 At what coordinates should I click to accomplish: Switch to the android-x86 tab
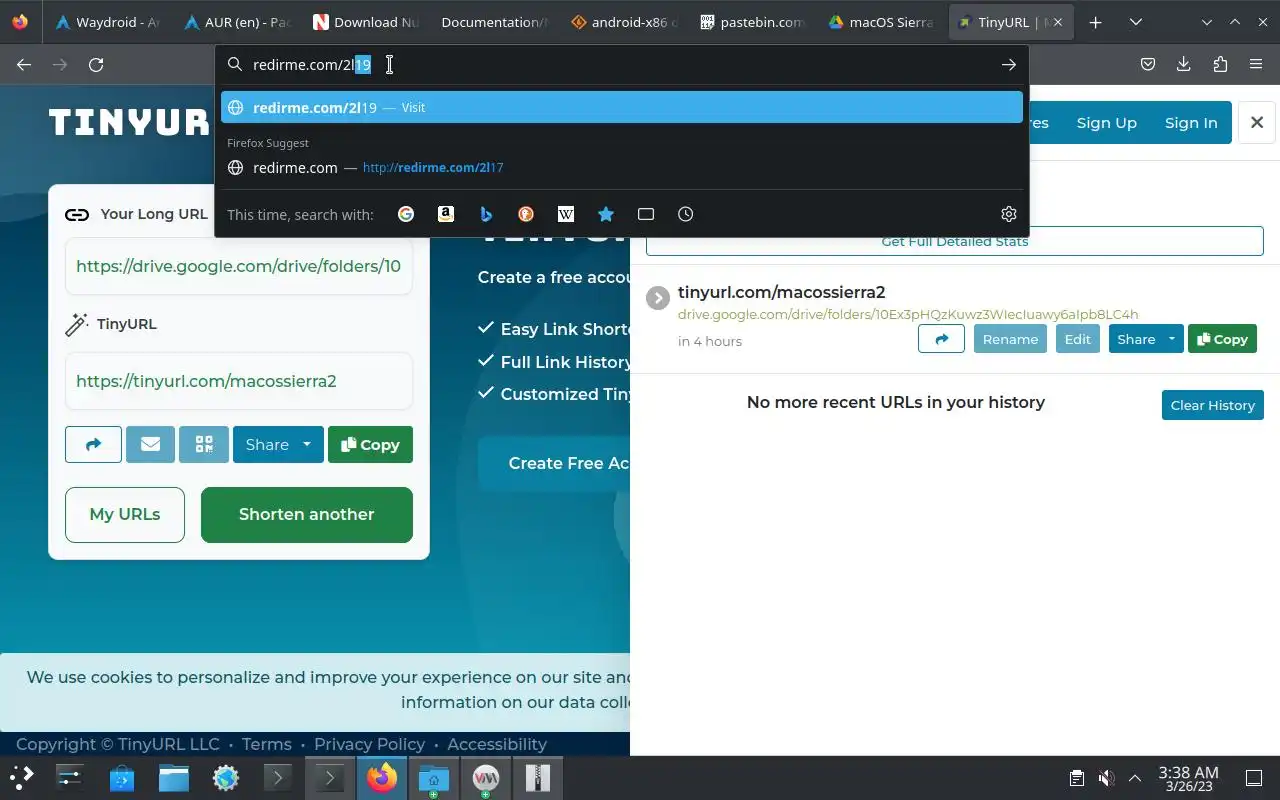click(622, 22)
